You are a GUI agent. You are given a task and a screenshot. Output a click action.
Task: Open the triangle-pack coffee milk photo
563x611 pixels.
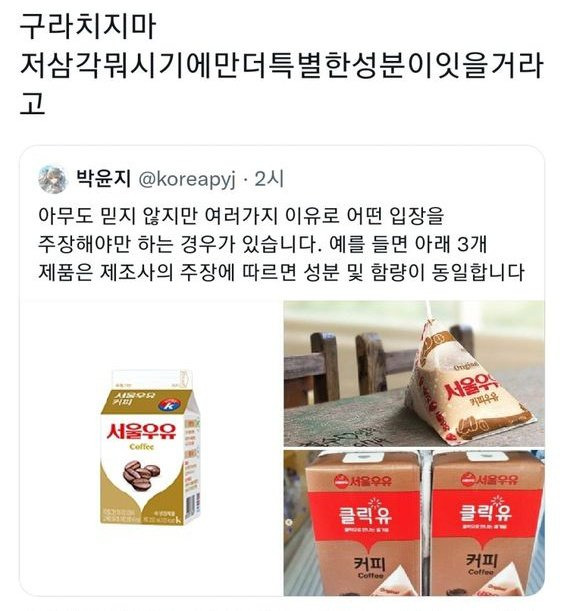[414, 373]
